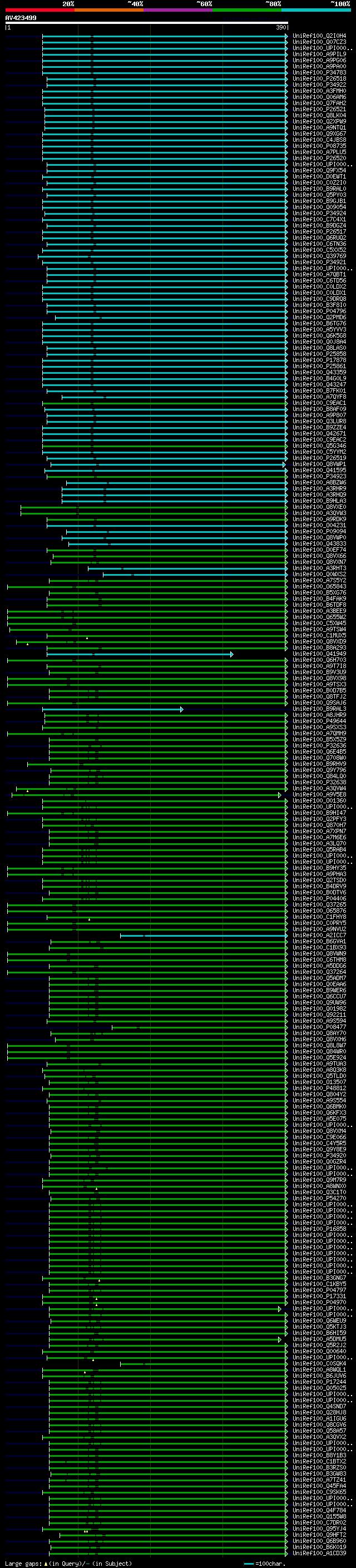Image resolution: width=356 pixels, height=1568 pixels.
Task: Select hit UniRef100_Q7FAH2
Action: [319, 103]
